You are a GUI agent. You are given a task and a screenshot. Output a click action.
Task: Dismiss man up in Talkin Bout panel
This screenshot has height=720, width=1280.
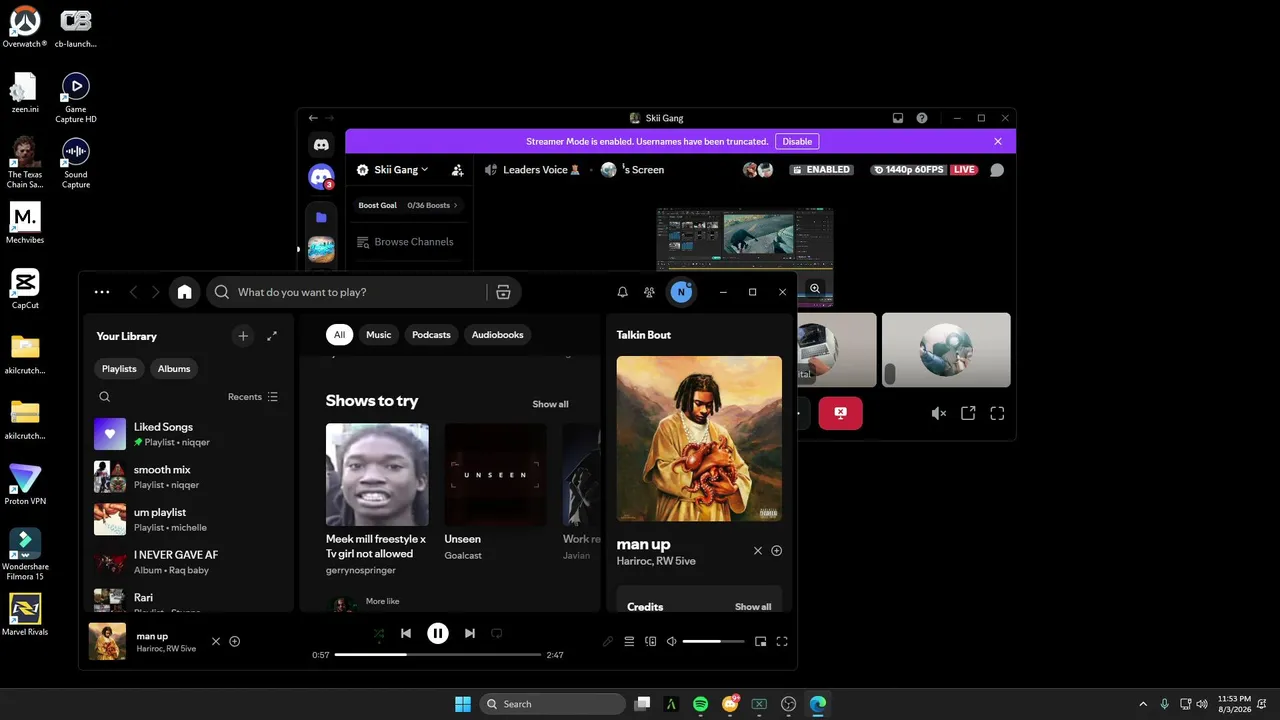(x=758, y=551)
